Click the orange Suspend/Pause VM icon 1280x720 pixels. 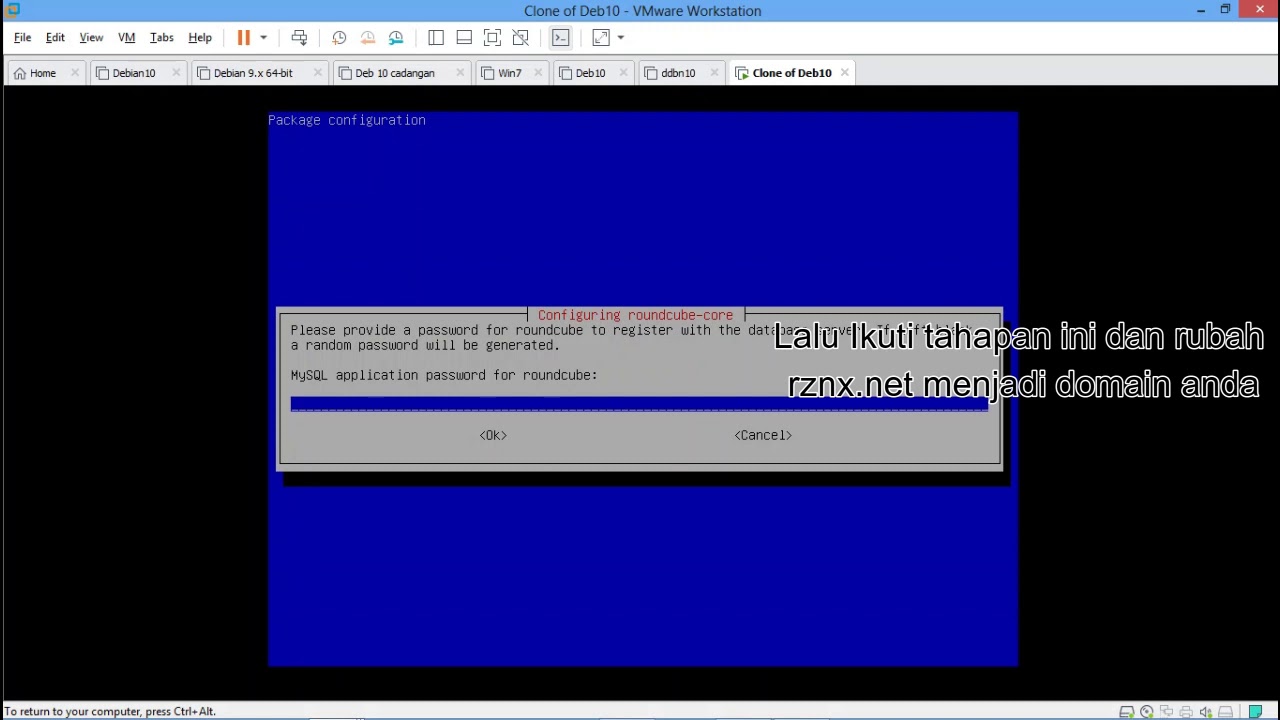243,37
